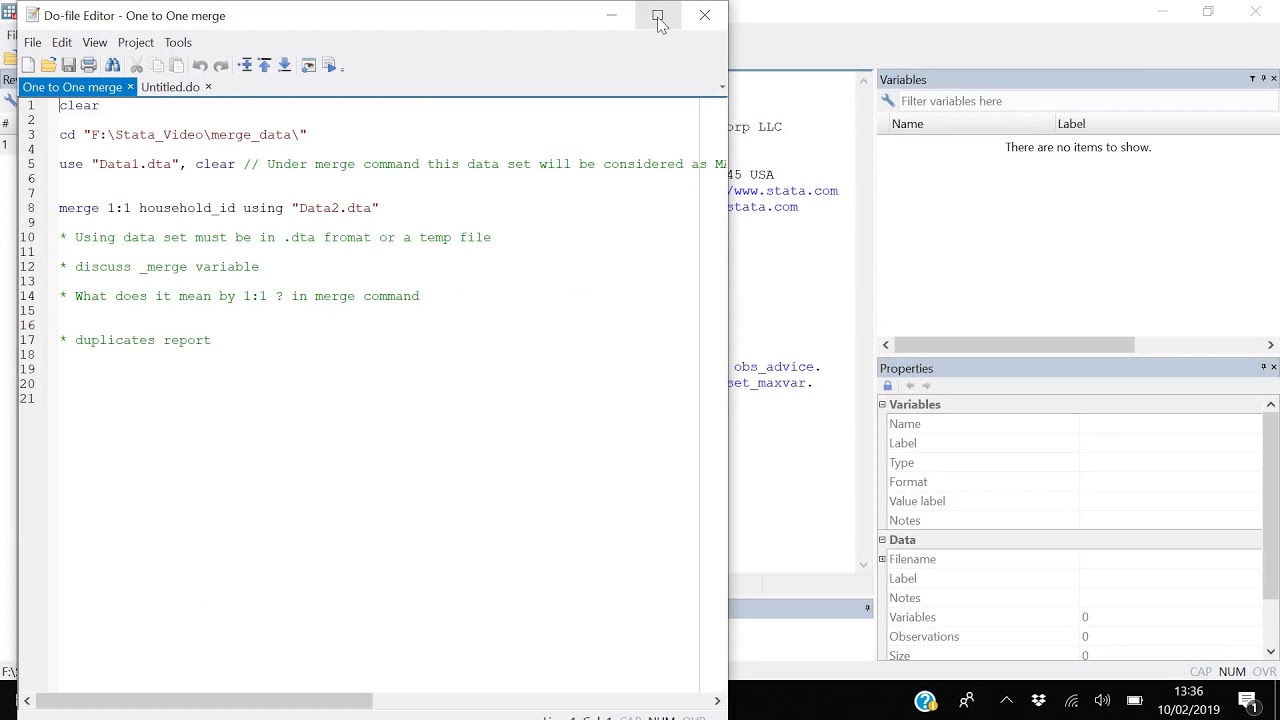Pin the Properties panel with pushpin icon
The image size is (1280, 720).
pos(1263,368)
